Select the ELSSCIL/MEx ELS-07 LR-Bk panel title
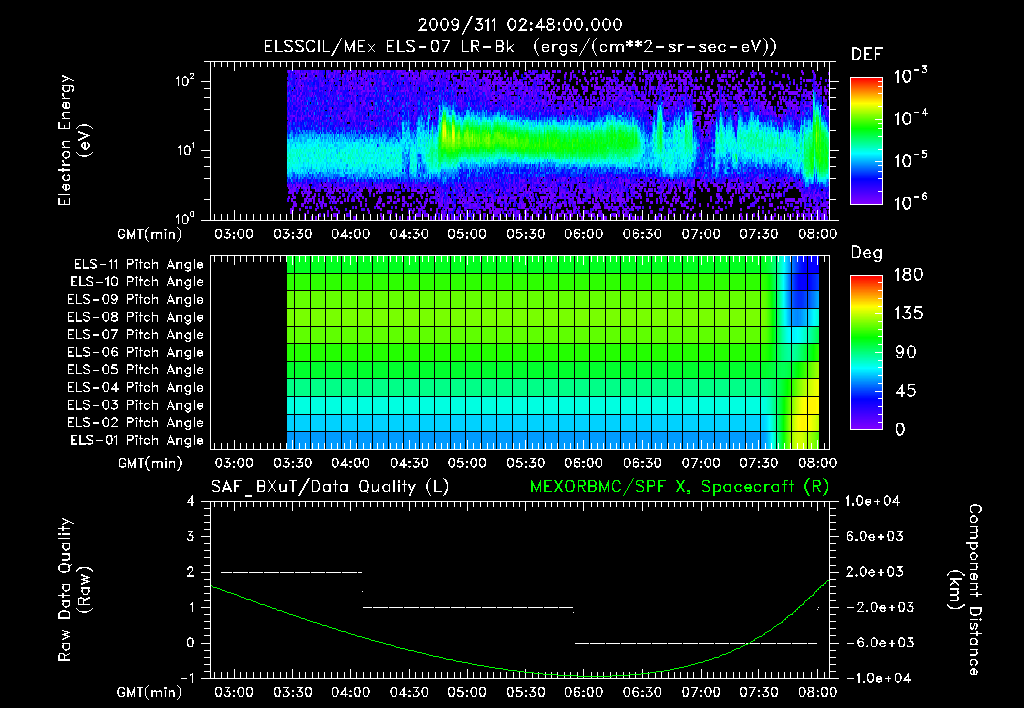 point(520,47)
